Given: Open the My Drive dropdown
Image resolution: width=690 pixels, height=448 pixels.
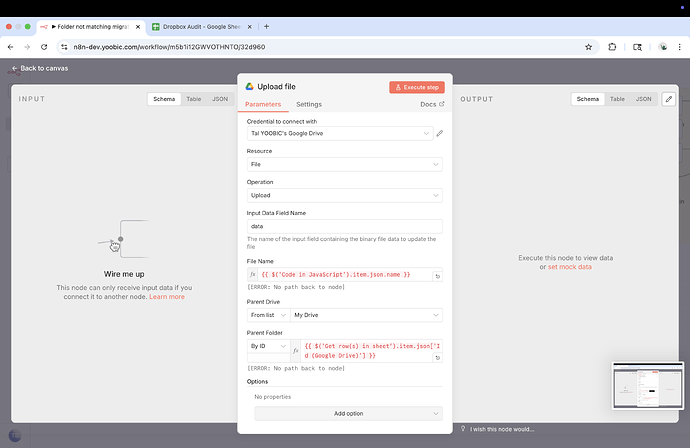Looking at the screenshot, I should pyautogui.click(x=367, y=315).
